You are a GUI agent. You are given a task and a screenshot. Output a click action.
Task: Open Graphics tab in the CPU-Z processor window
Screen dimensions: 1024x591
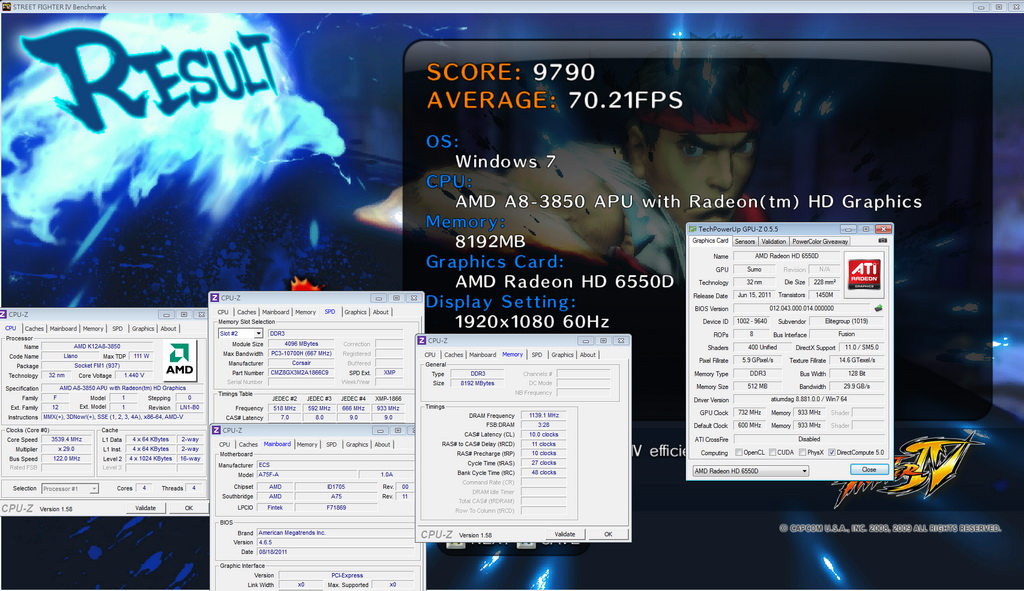click(x=142, y=328)
